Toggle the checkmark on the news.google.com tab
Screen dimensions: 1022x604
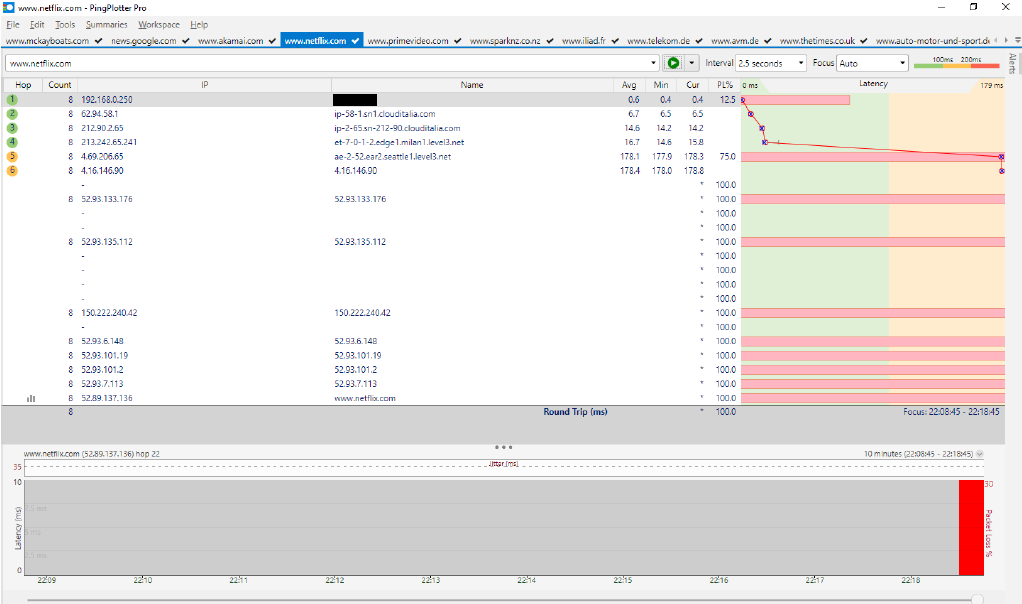coord(186,40)
